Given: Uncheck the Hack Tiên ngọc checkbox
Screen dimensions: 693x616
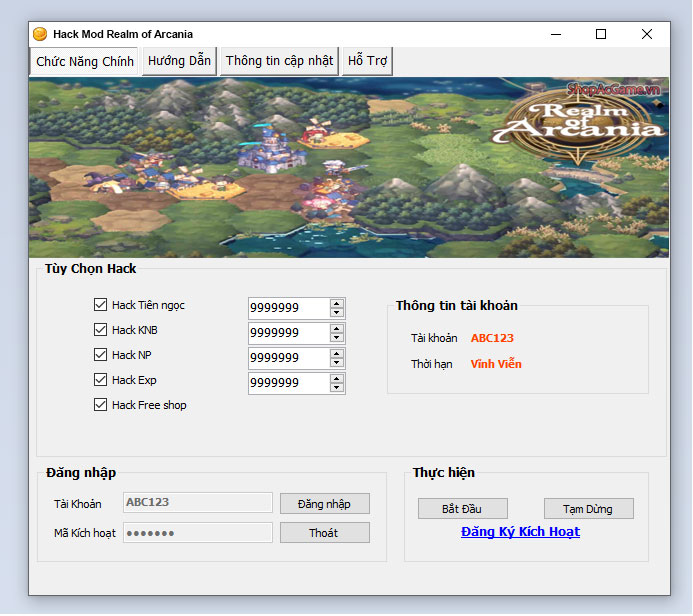Looking at the screenshot, I should pos(100,305).
